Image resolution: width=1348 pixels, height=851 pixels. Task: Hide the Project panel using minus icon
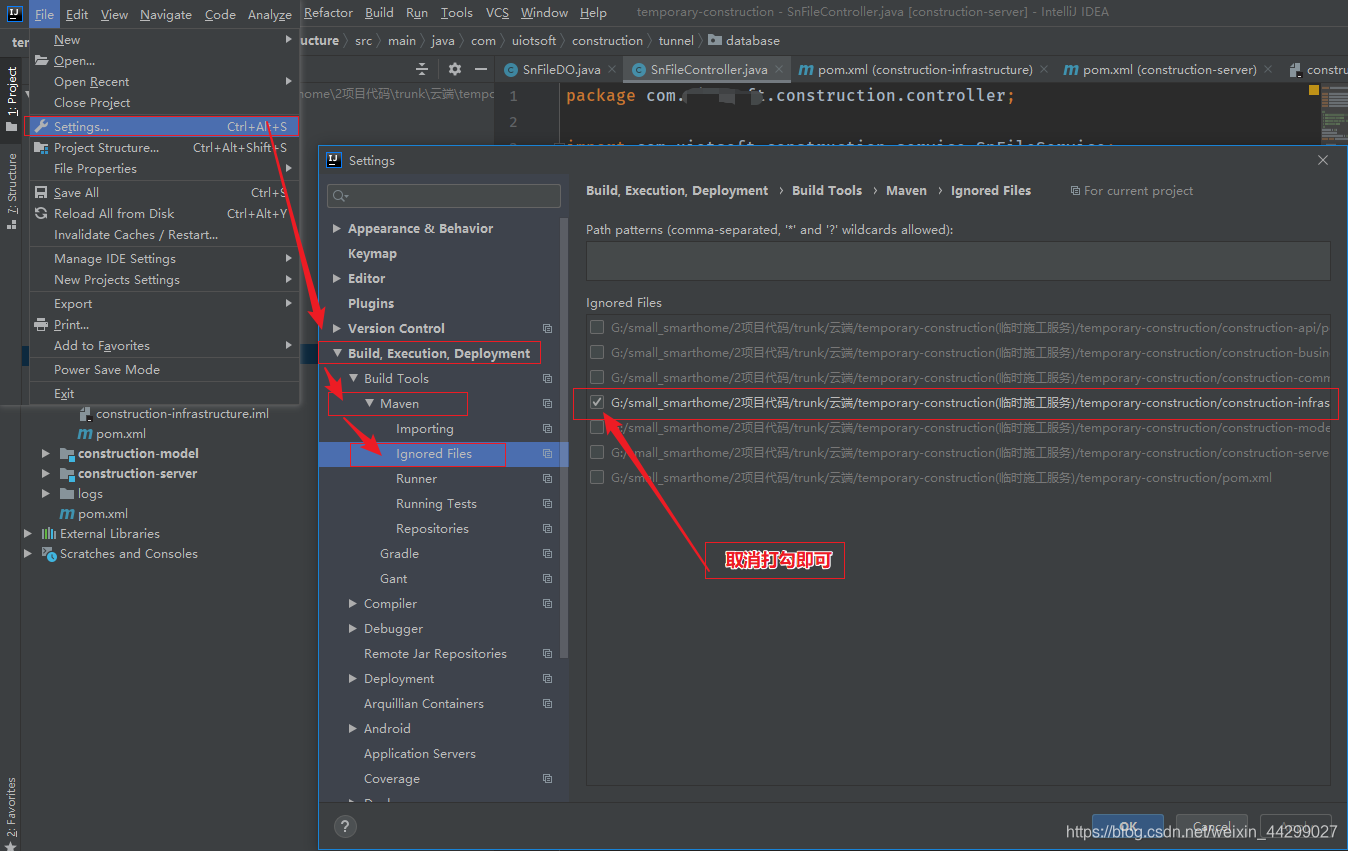click(481, 69)
